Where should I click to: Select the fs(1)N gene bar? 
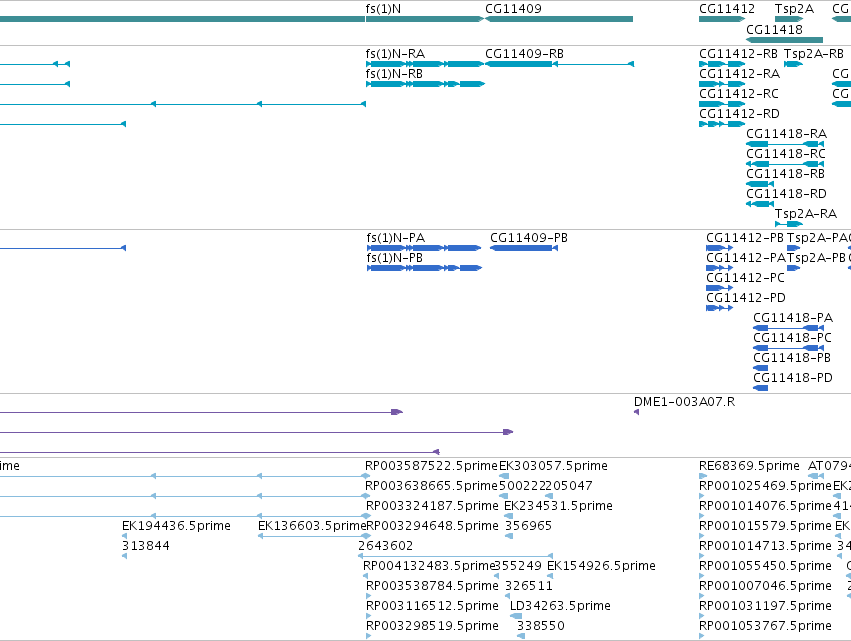click(424, 19)
